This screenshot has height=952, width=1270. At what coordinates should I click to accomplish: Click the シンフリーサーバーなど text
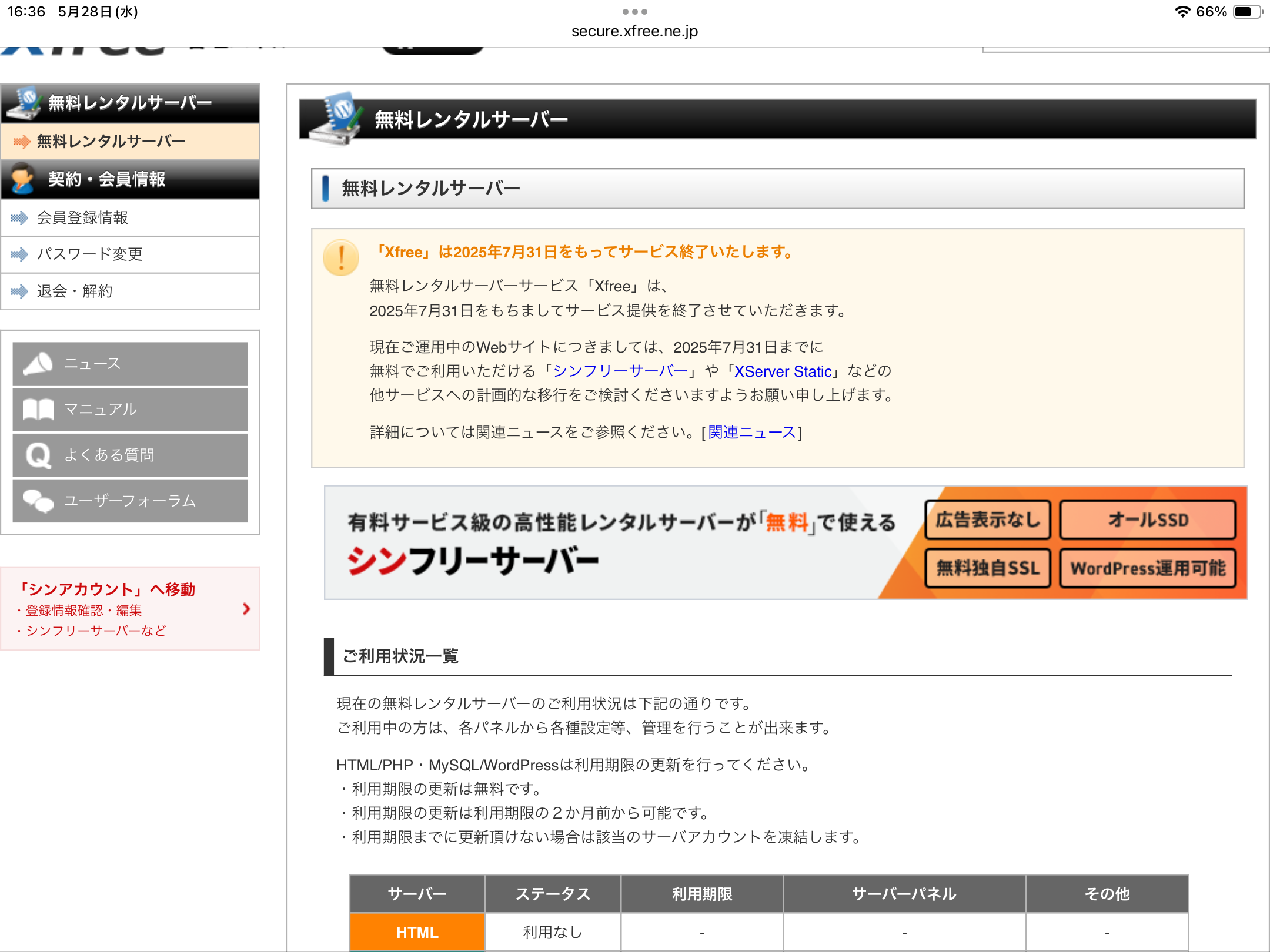(96, 631)
